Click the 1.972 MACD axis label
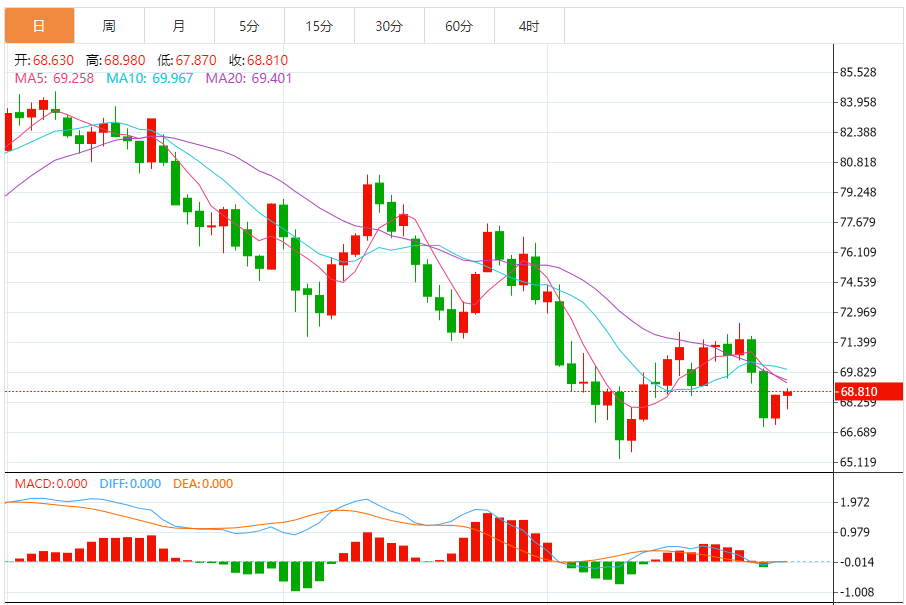906x605 pixels. [855, 502]
